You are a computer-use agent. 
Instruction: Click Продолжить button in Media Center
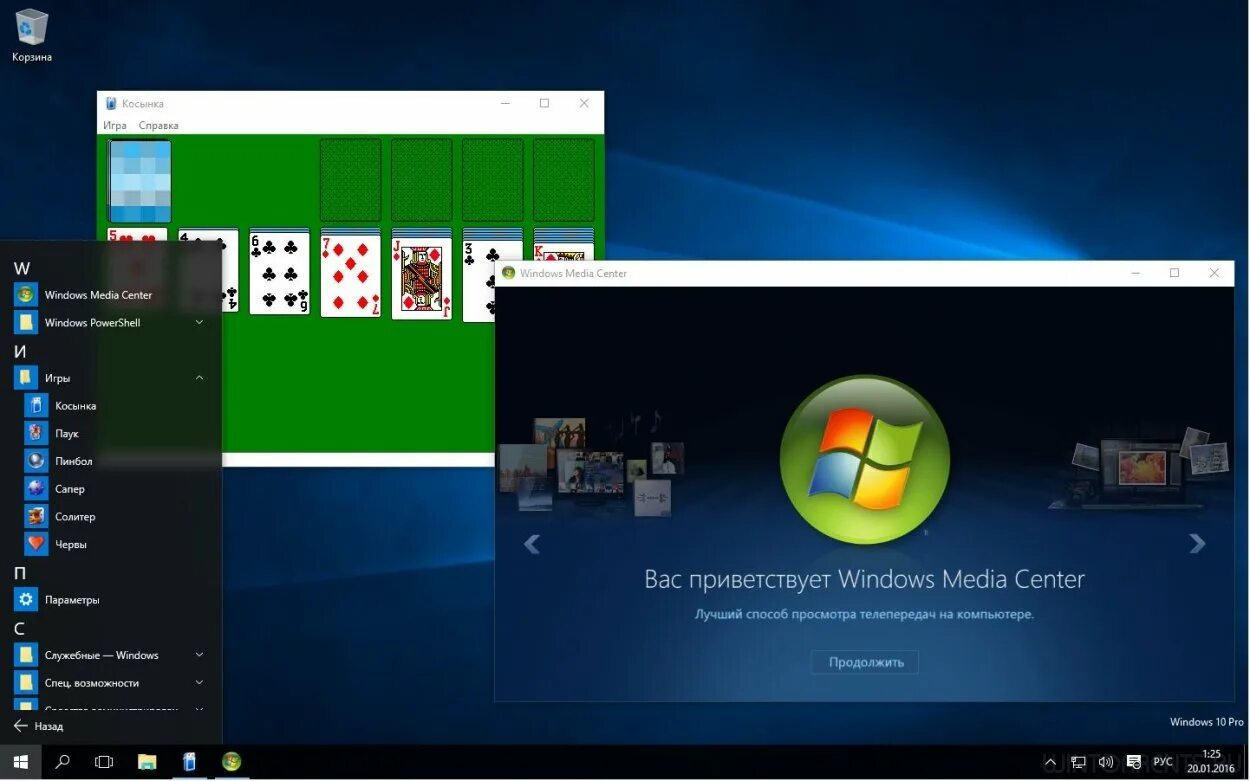tap(864, 662)
